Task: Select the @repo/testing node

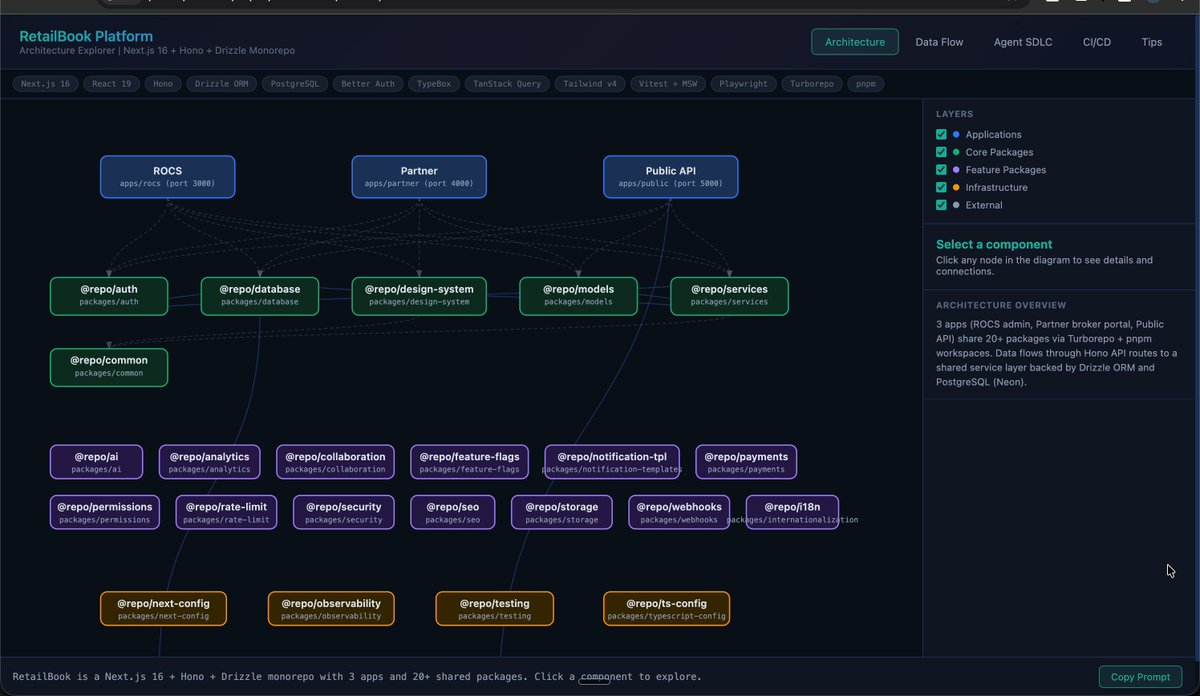Action: [x=494, y=608]
